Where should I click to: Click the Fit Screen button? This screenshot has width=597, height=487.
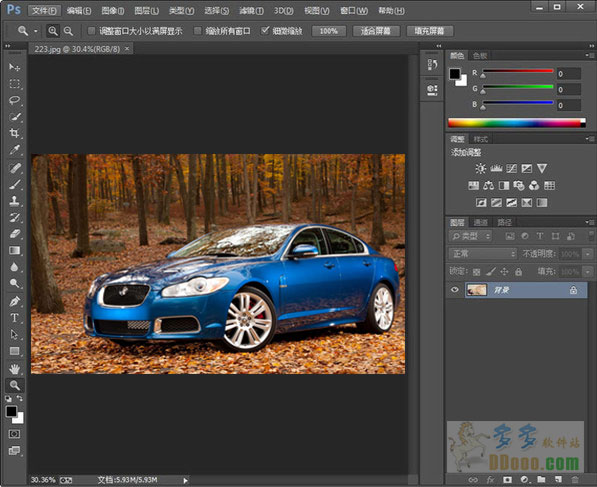pyautogui.click(x=376, y=31)
